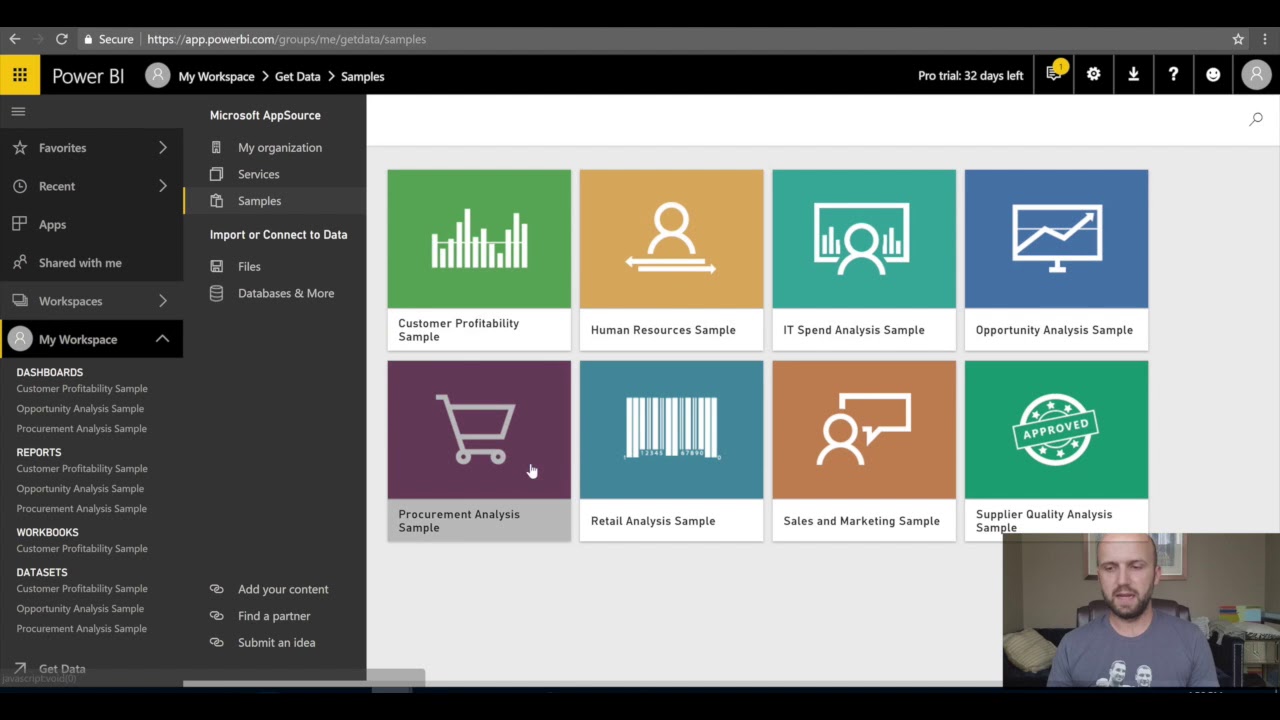Toggle the hamburger navigation menu
Screen dimensions: 1280x720
(x=18, y=112)
